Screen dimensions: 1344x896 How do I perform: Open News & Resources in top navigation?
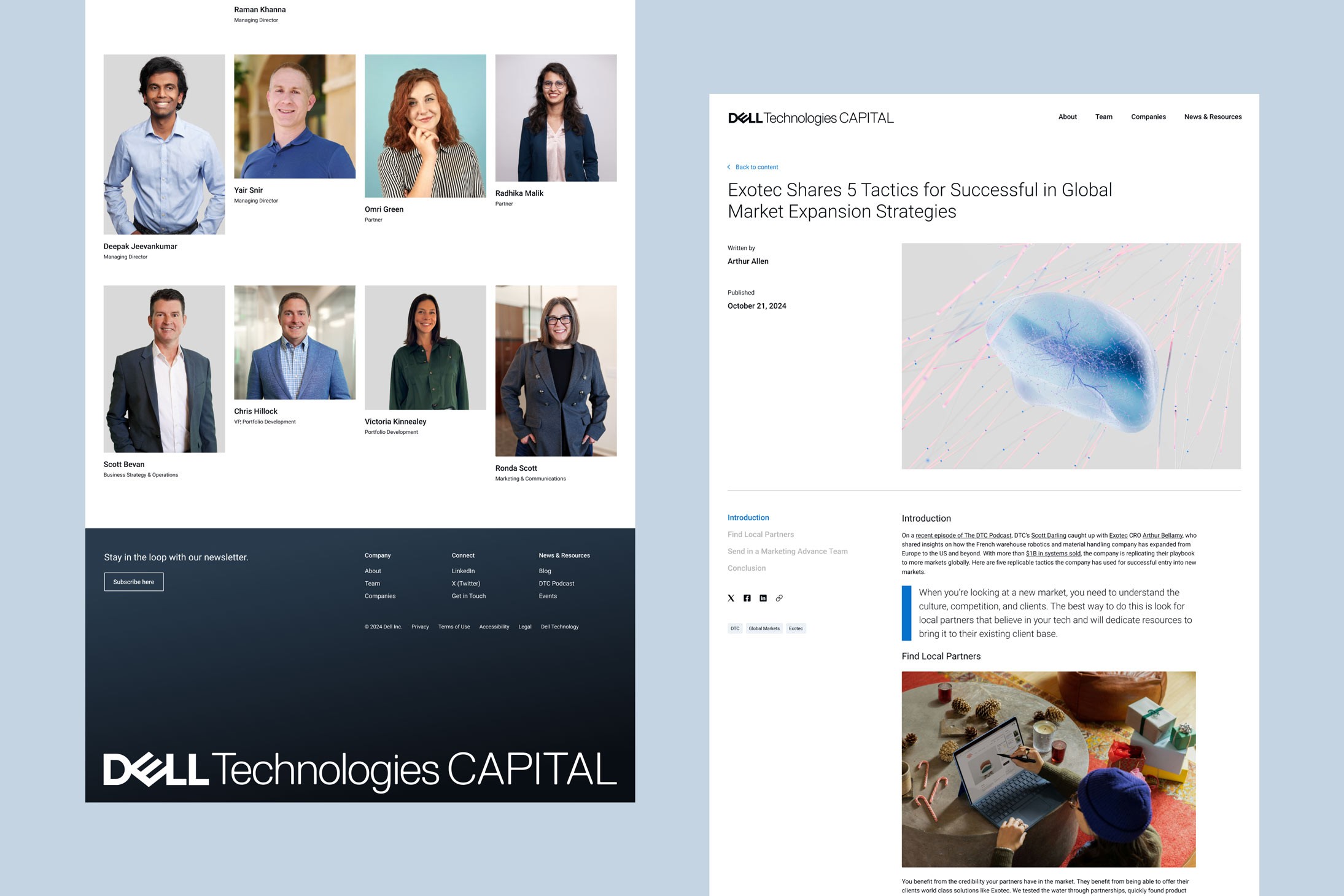click(1213, 117)
